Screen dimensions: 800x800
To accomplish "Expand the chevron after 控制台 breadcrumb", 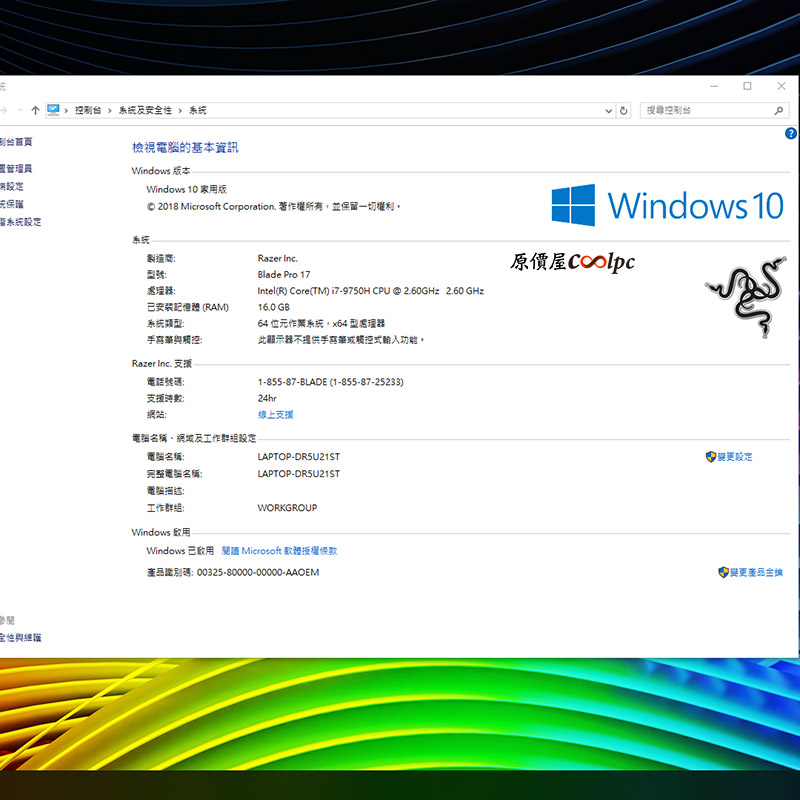I will click(x=110, y=110).
